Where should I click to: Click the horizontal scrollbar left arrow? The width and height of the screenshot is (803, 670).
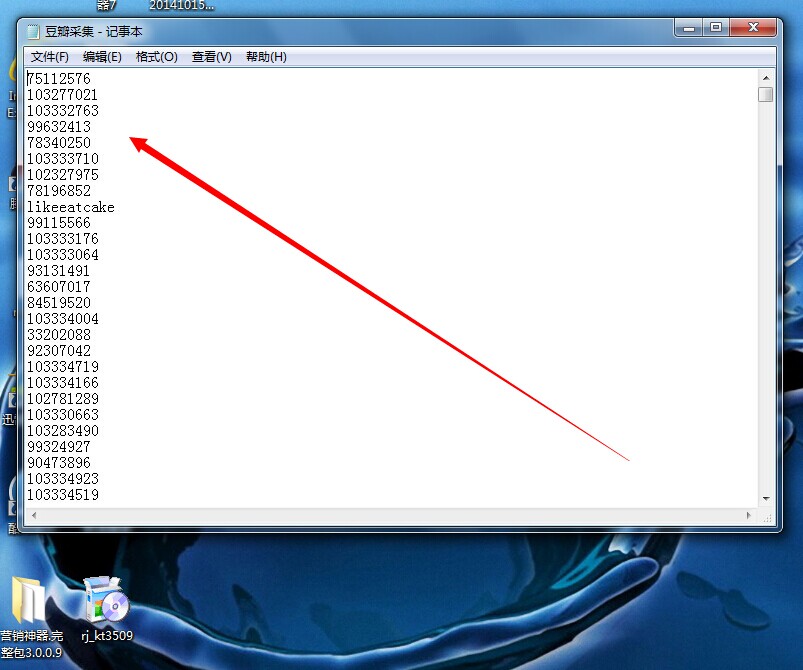[x=33, y=515]
